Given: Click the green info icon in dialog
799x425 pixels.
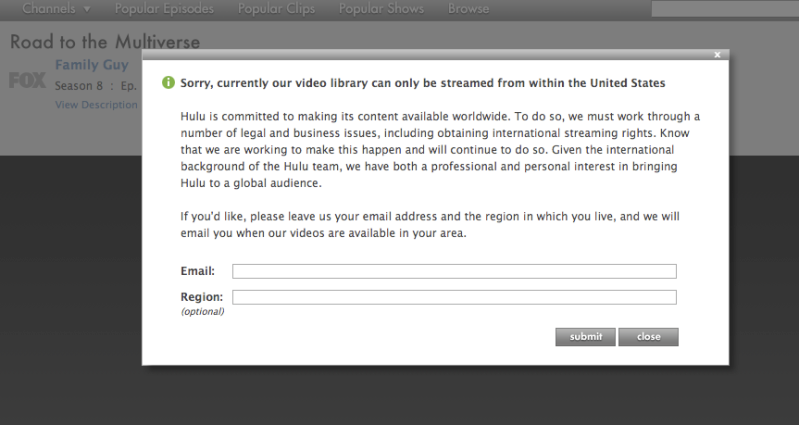Looking at the screenshot, I should pos(168,83).
